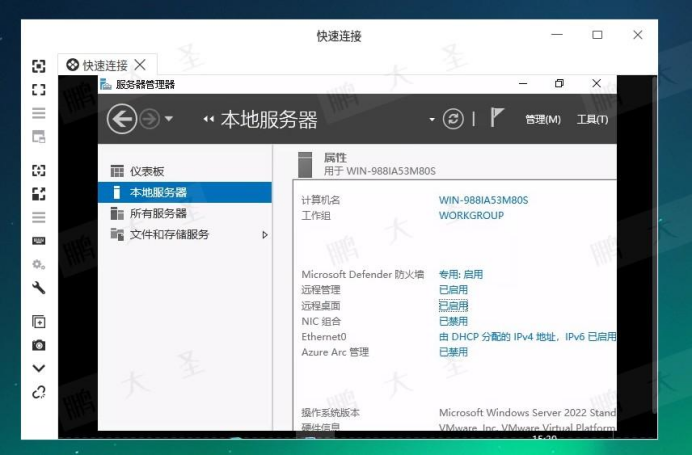Click the 属性 server icon in header
The height and width of the screenshot is (455, 692).
coord(305,165)
